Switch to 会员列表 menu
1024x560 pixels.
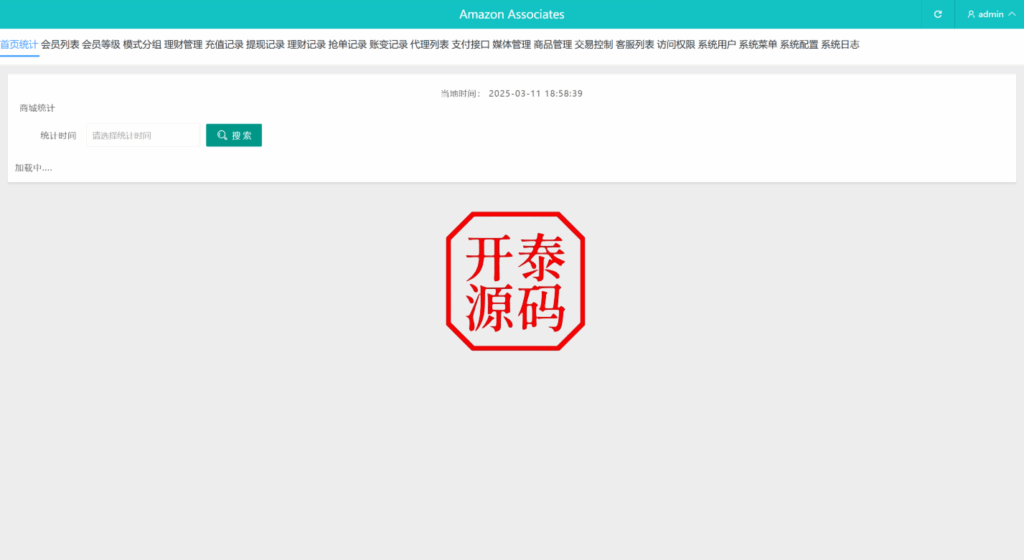click(x=60, y=44)
